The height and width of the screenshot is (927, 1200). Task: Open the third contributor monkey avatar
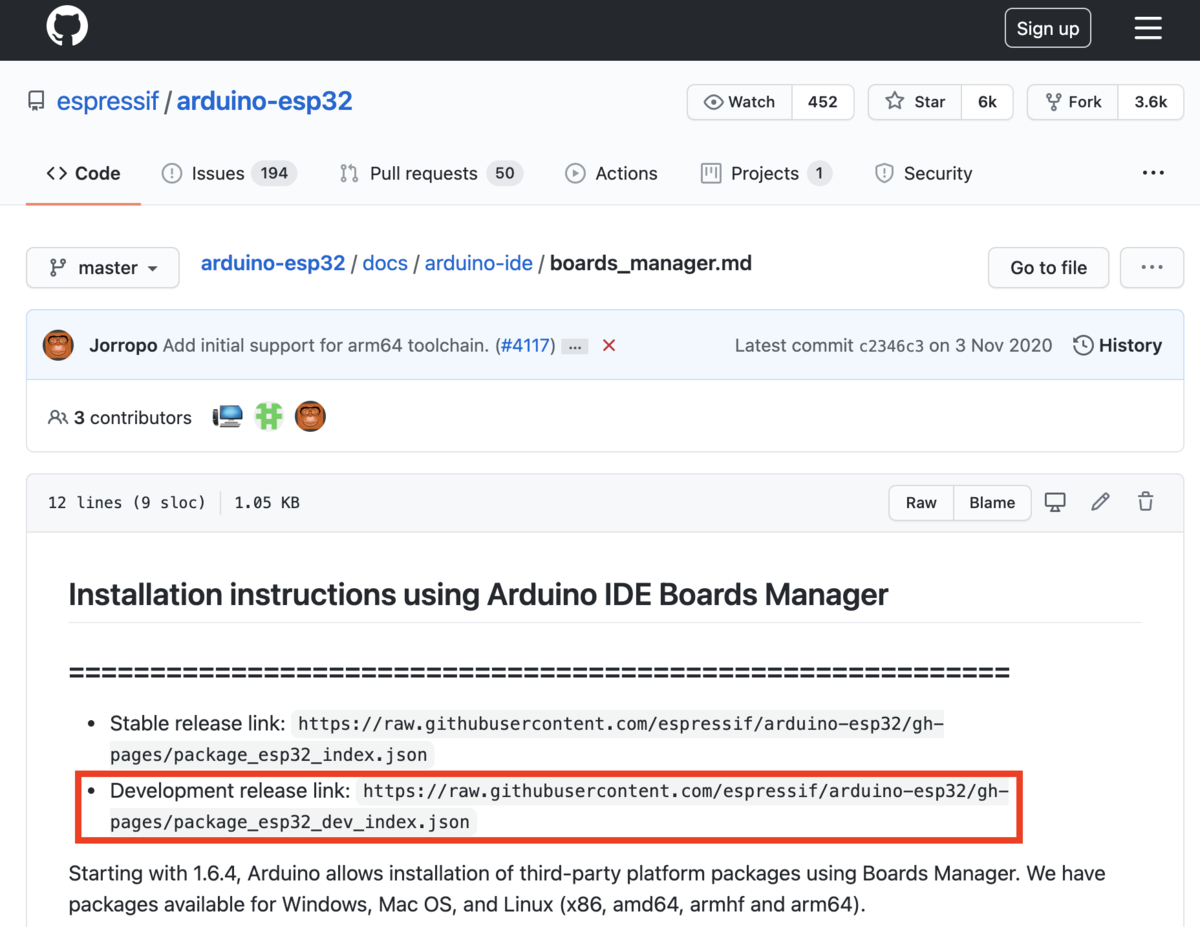coord(310,416)
